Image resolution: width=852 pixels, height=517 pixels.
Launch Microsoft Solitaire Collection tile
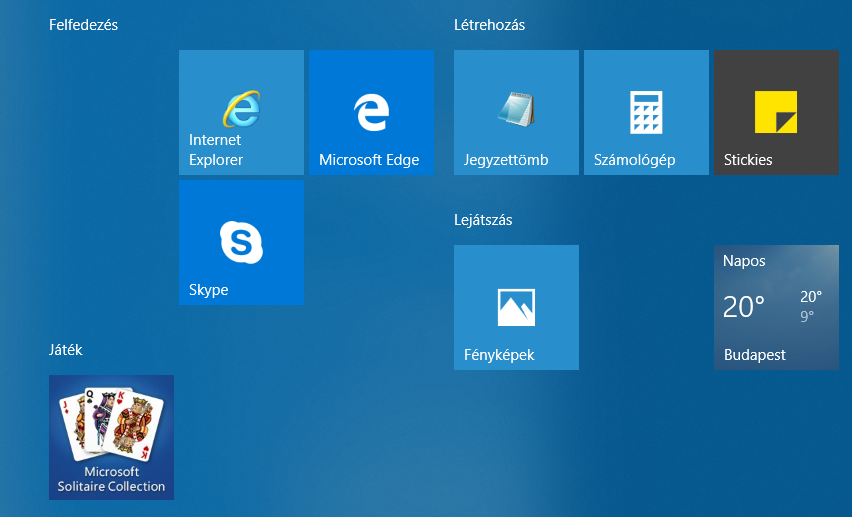click(111, 438)
